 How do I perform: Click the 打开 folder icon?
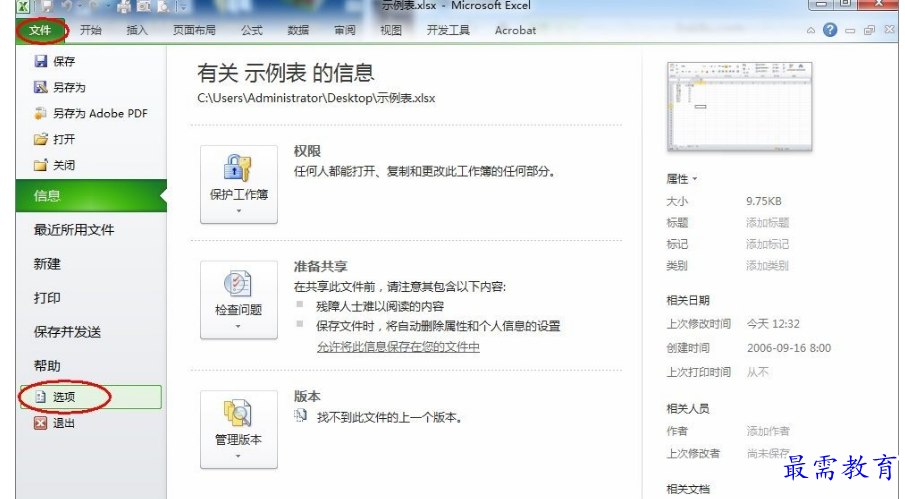point(40,139)
